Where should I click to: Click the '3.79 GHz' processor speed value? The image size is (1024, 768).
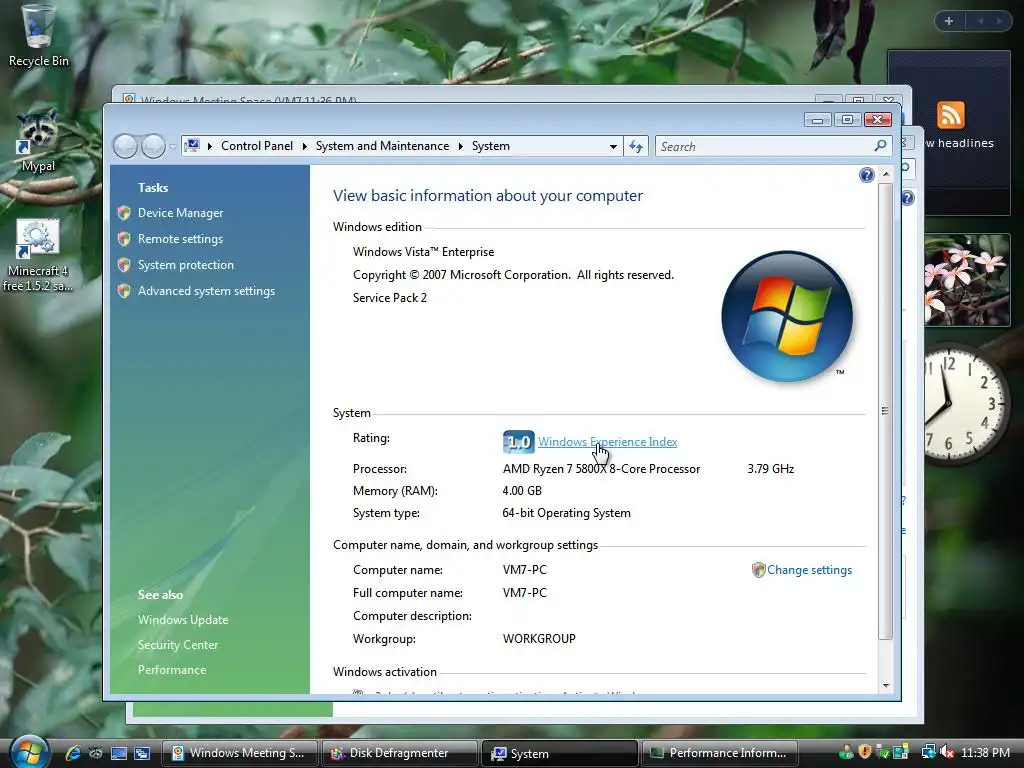(x=771, y=469)
